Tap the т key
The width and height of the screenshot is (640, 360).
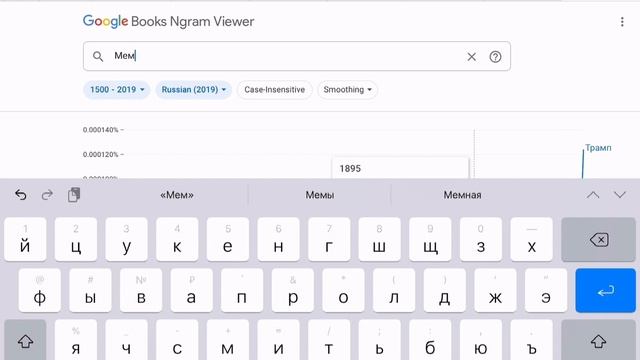329,340
